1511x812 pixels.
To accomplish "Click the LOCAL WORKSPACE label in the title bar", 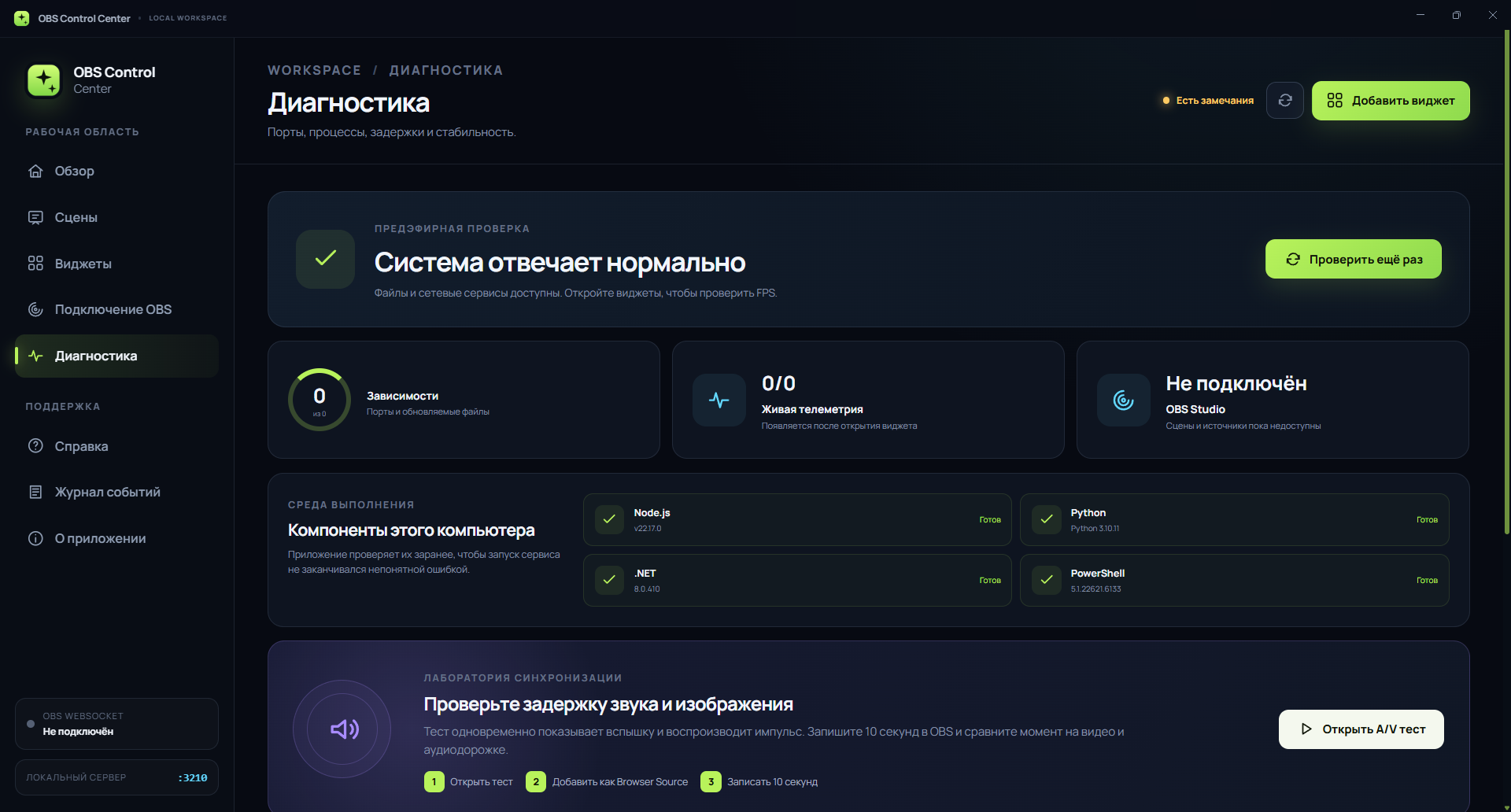I will point(188,18).
